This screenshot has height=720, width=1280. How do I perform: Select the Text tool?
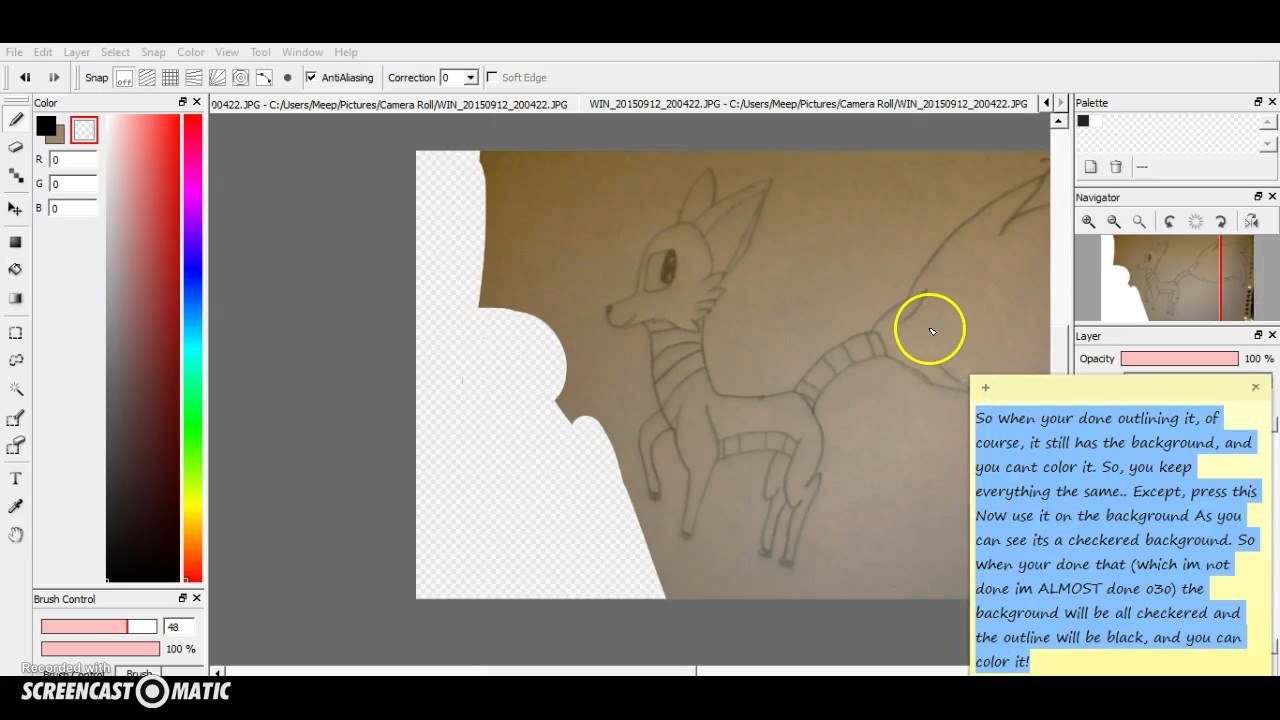coord(16,479)
